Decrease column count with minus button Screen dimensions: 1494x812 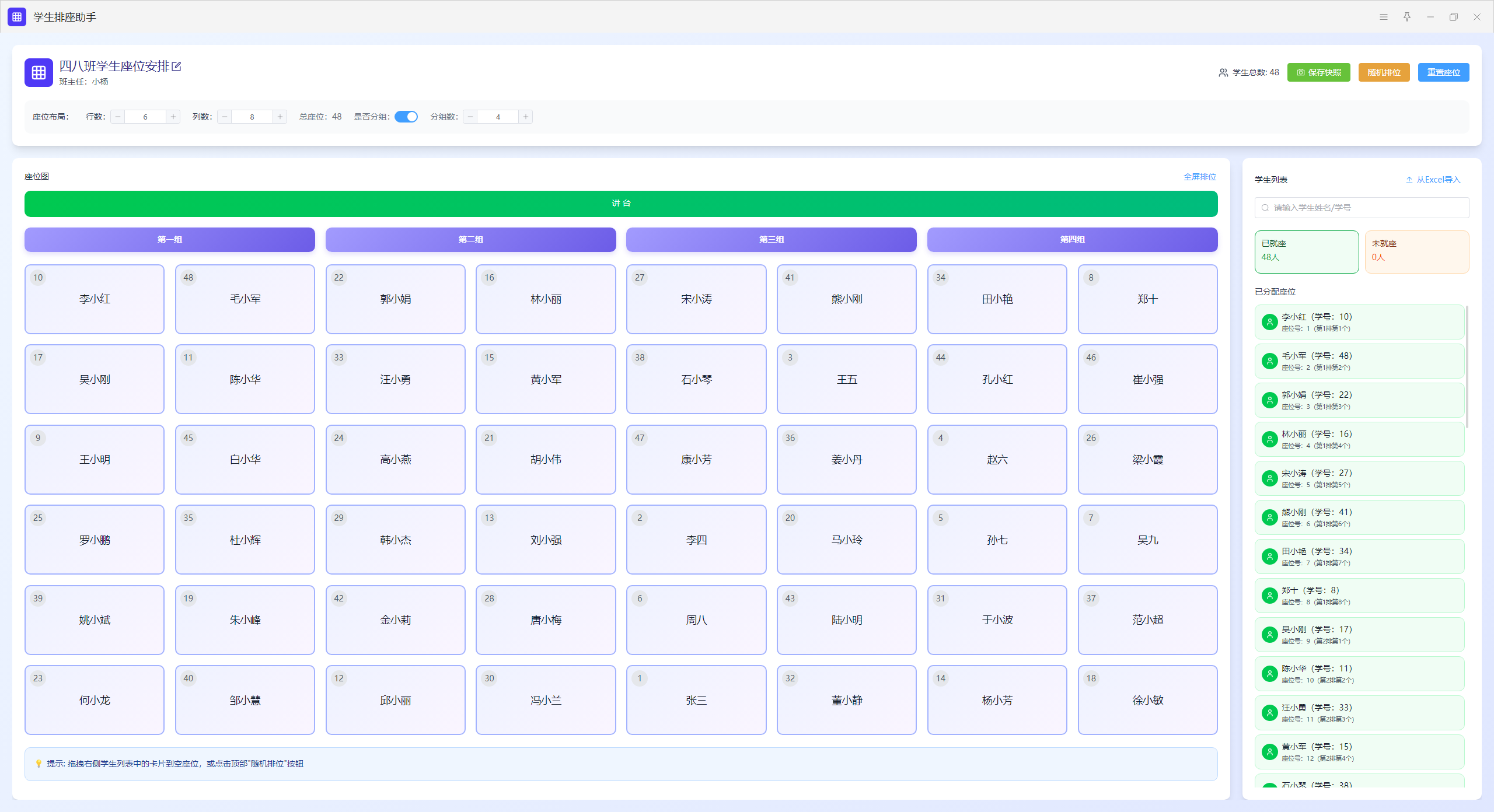(x=225, y=117)
